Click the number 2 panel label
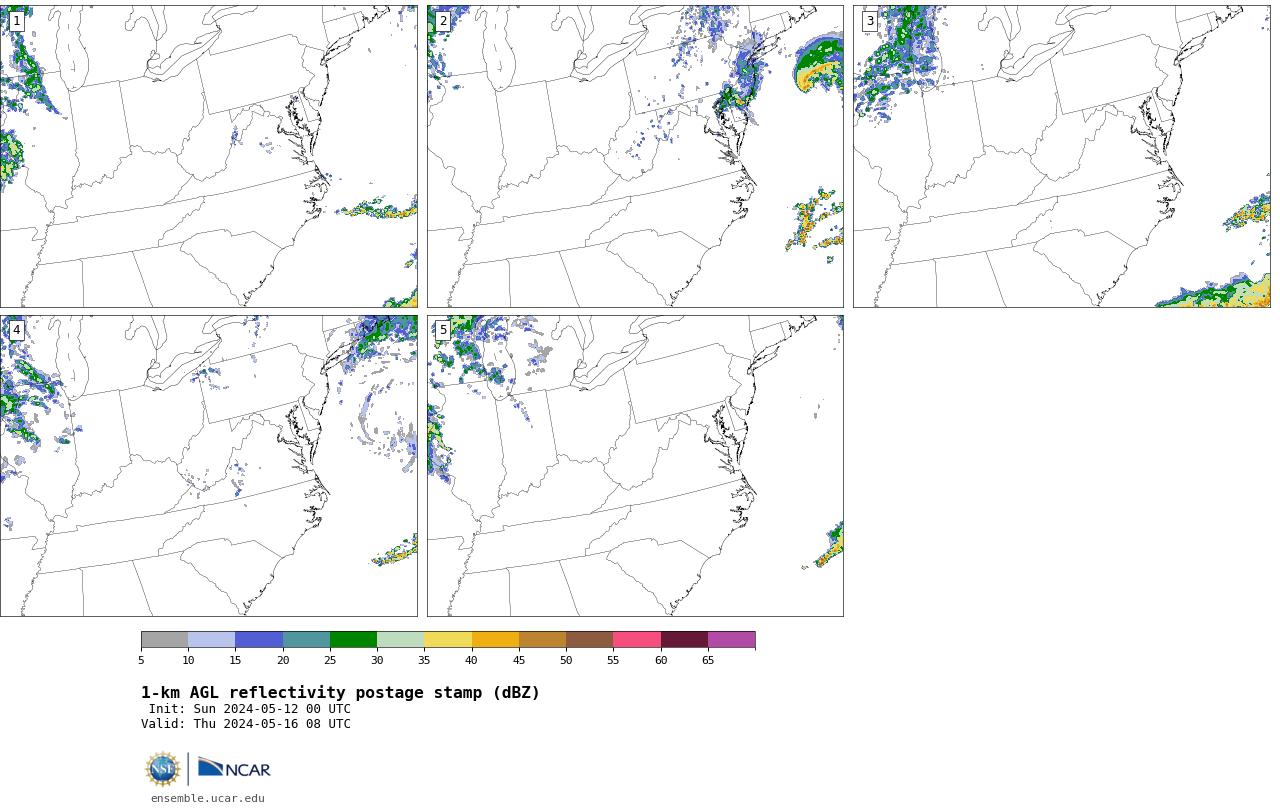 point(443,21)
